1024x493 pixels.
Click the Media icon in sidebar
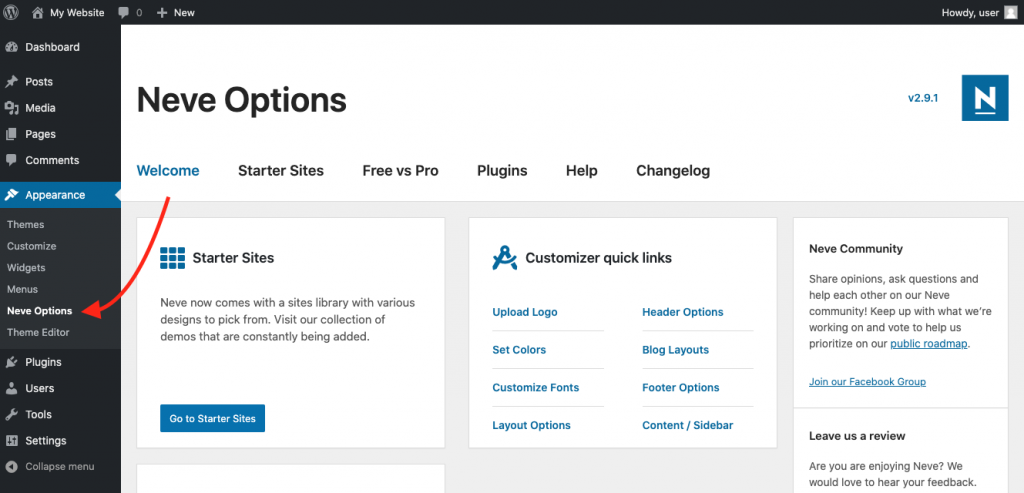tap(11, 108)
